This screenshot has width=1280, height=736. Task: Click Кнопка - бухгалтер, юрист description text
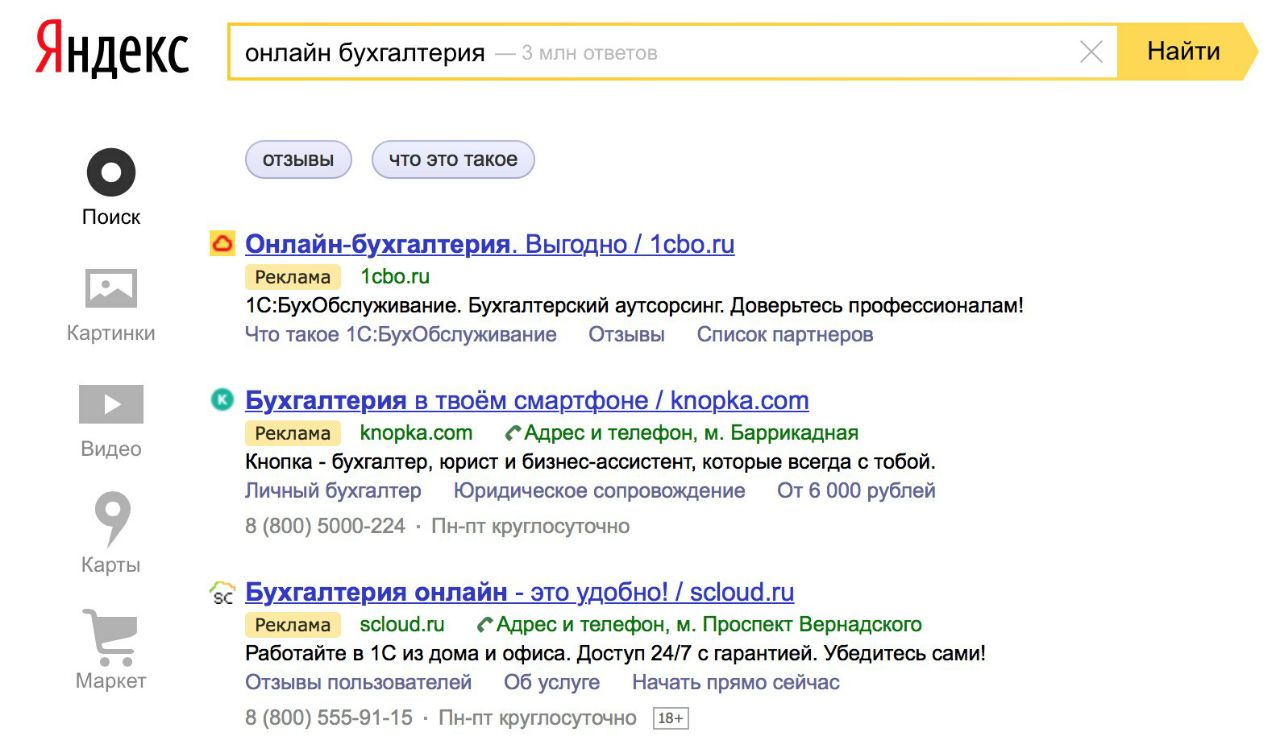point(590,462)
